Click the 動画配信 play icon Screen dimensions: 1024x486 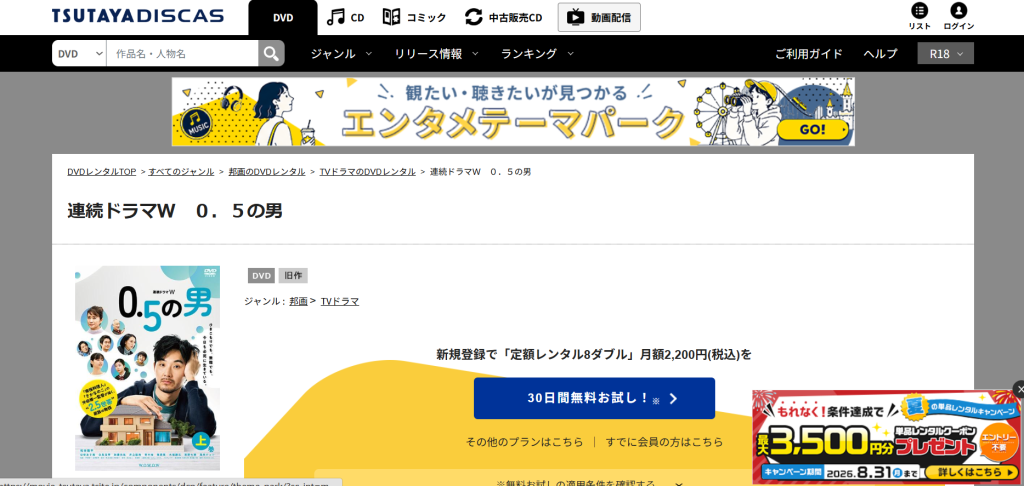pyautogui.click(x=575, y=18)
